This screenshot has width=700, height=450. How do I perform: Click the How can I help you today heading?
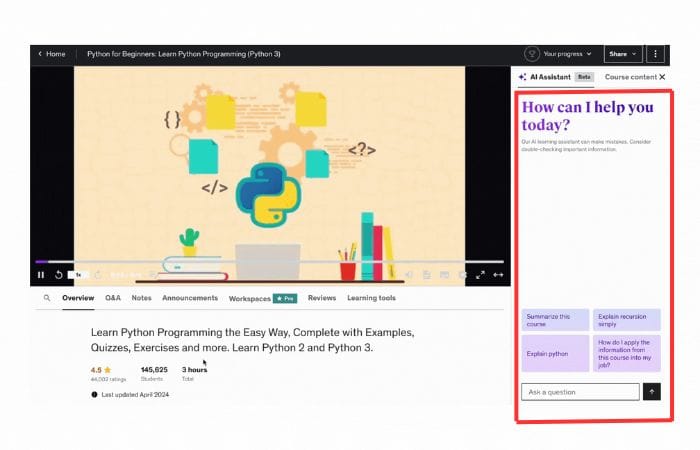tap(588, 116)
